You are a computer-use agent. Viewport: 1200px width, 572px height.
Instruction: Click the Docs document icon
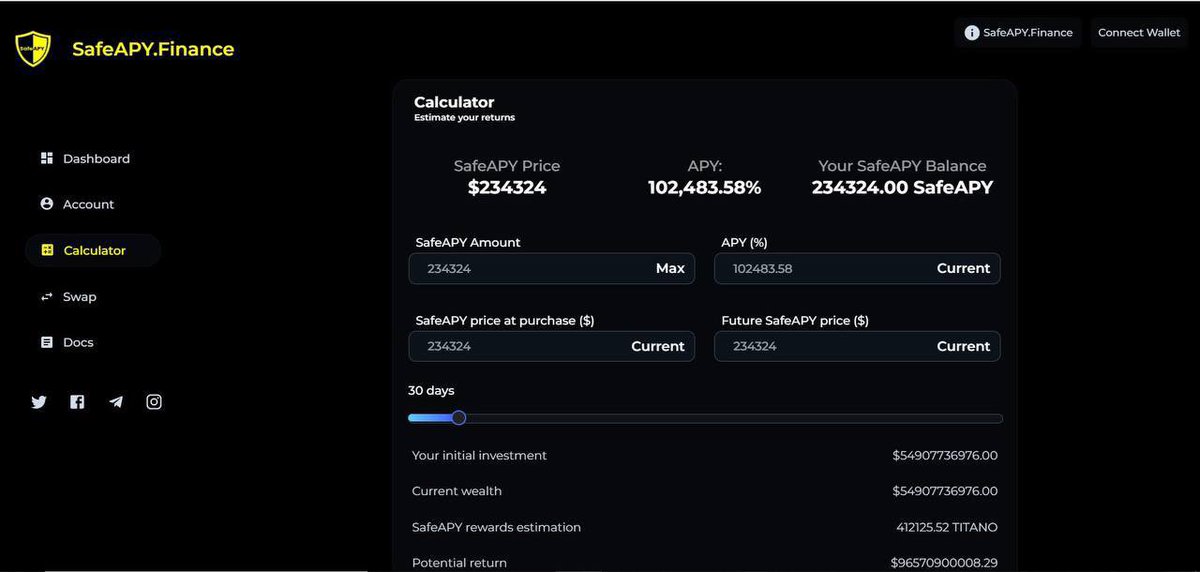(x=46, y=342)
